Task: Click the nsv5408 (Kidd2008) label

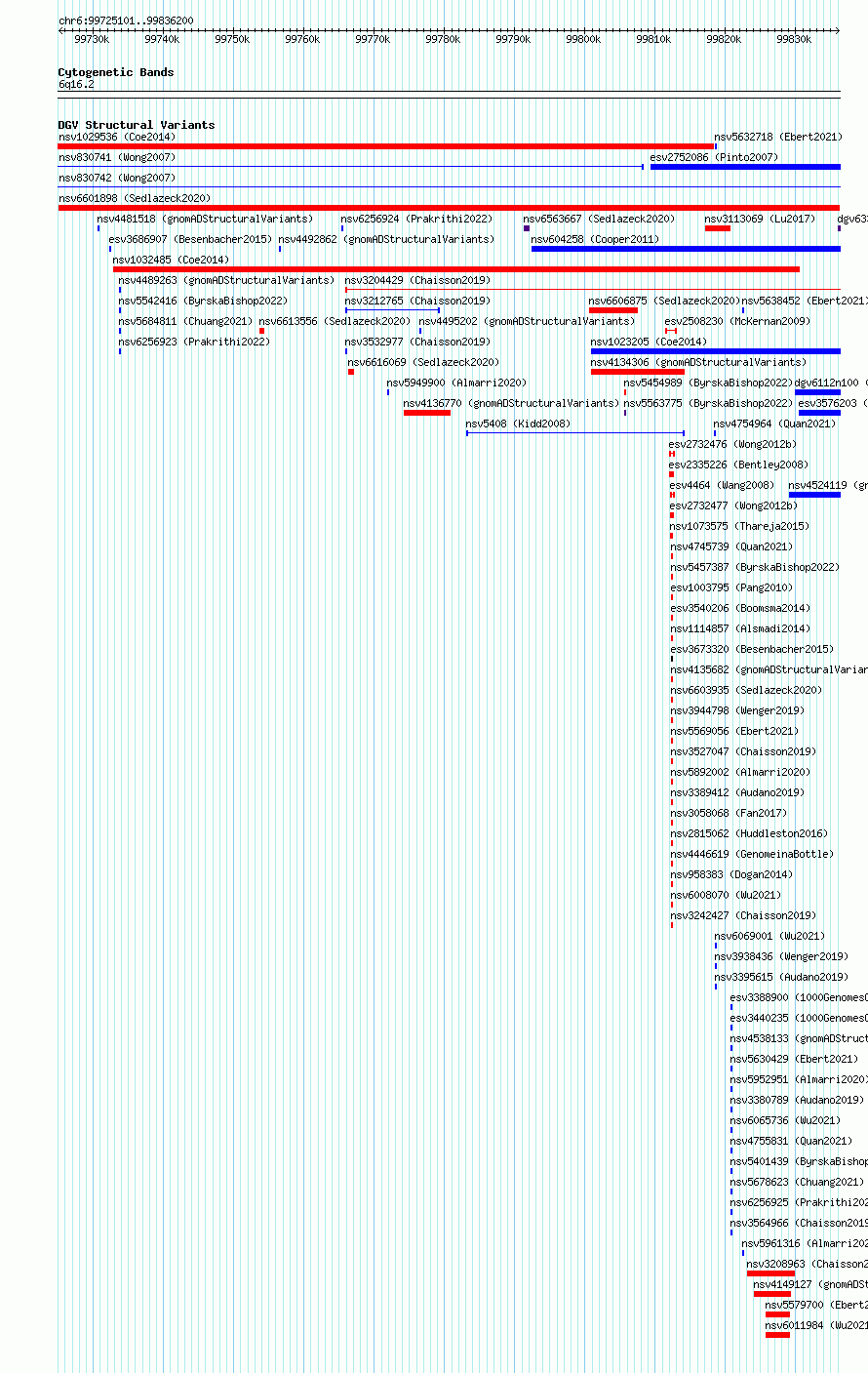Action: [518, 424]
